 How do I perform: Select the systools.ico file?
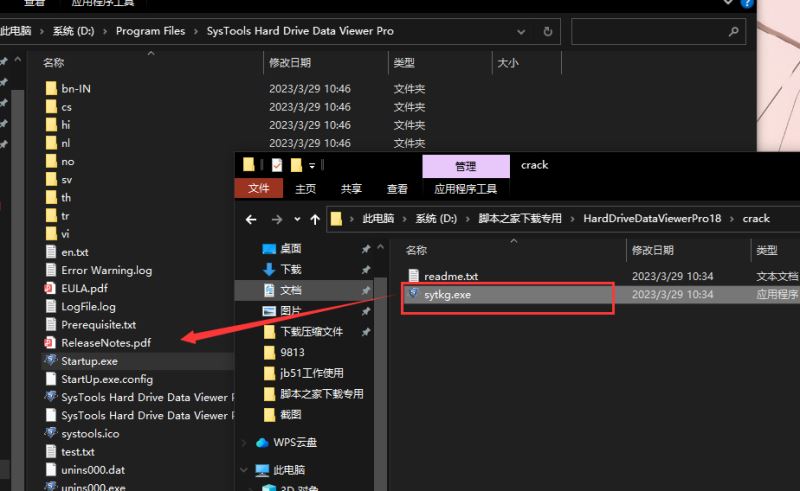(90, 434)
